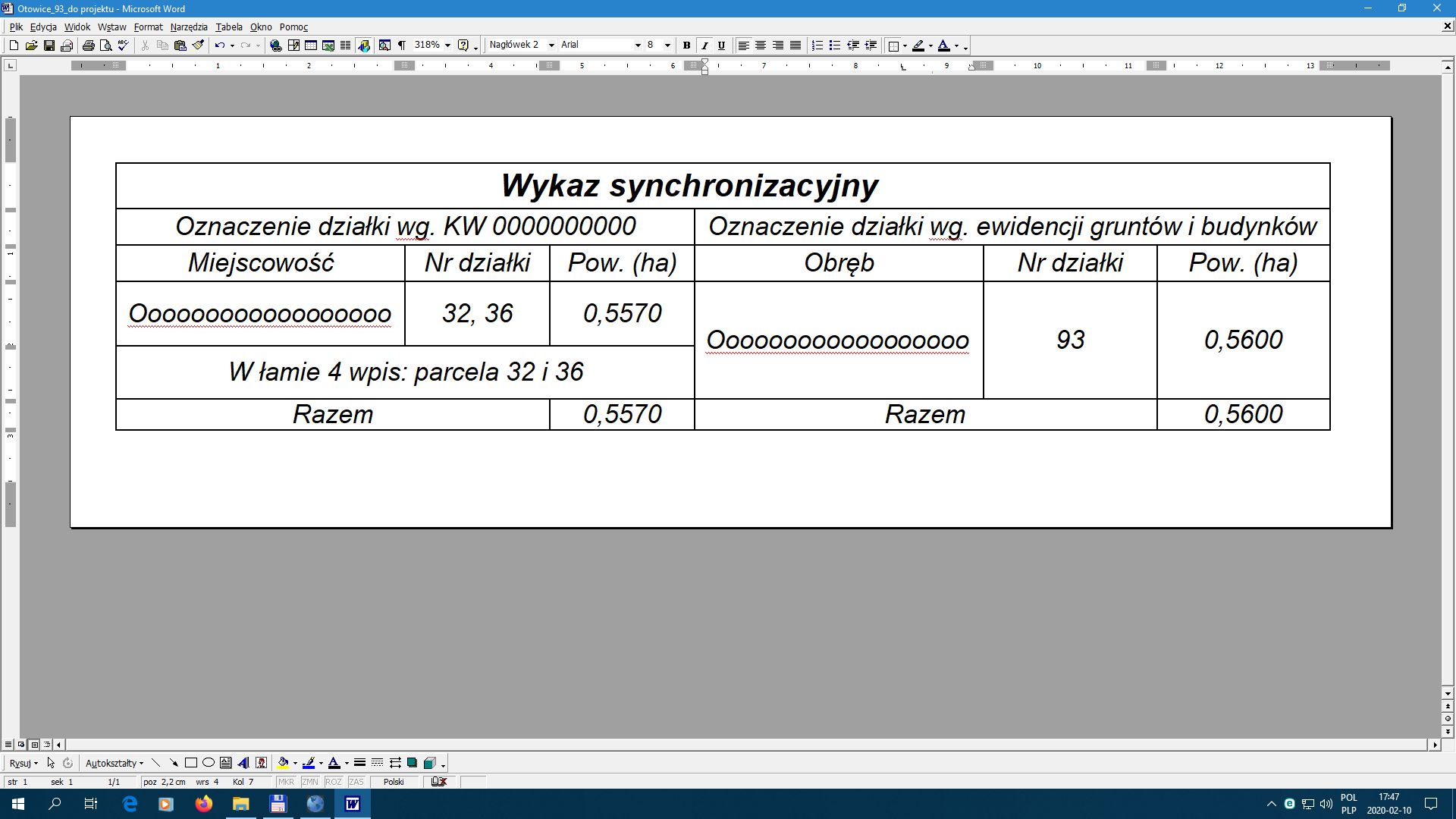Viewport: 1456px width, 819px height.
Task: Create a new blank document
Action: (x=14, y=45)
